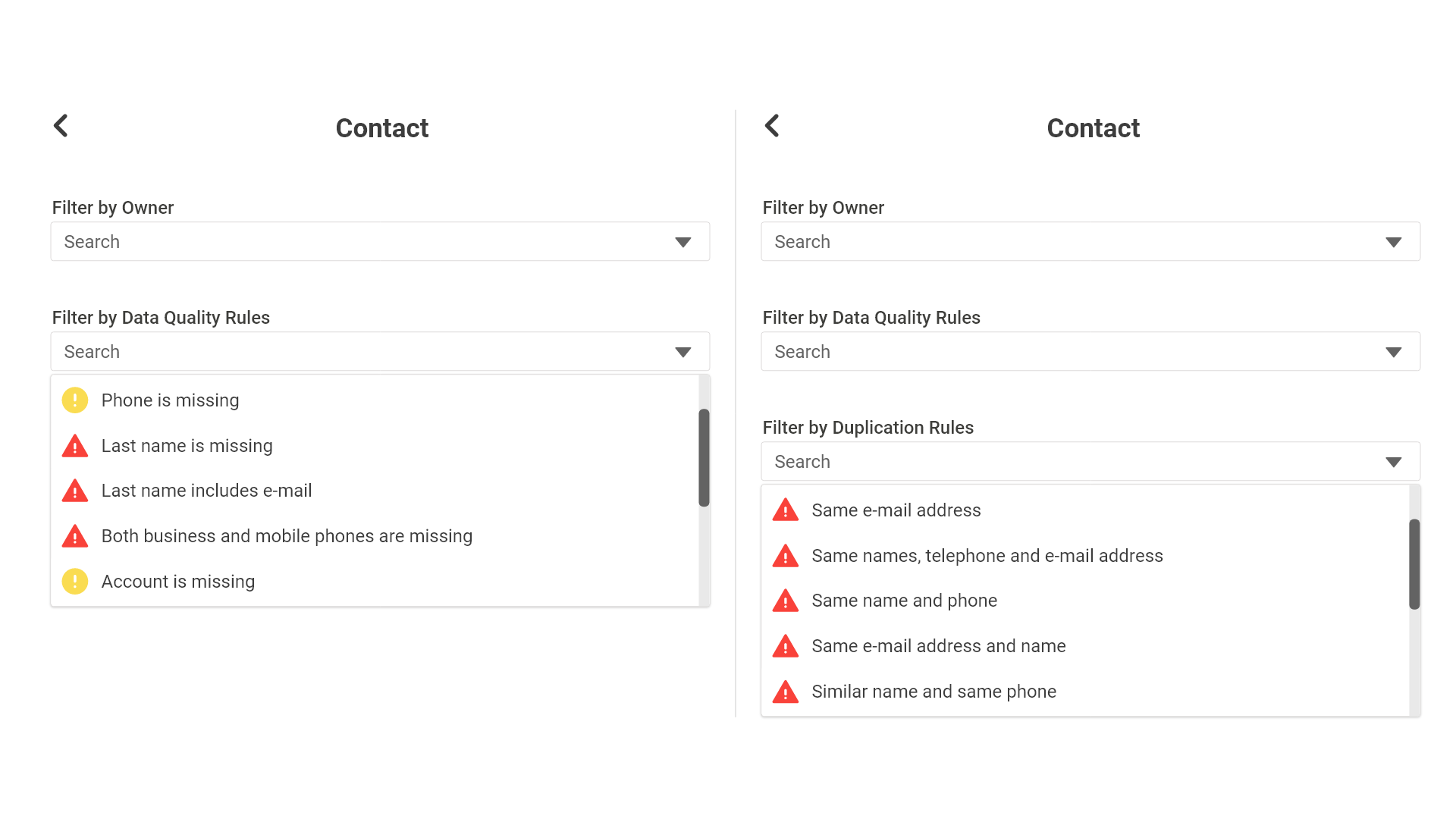The image size is (1456, 819).
Task: Pick the Last name includes e-mail rule
Action: [x=206, y=491]
